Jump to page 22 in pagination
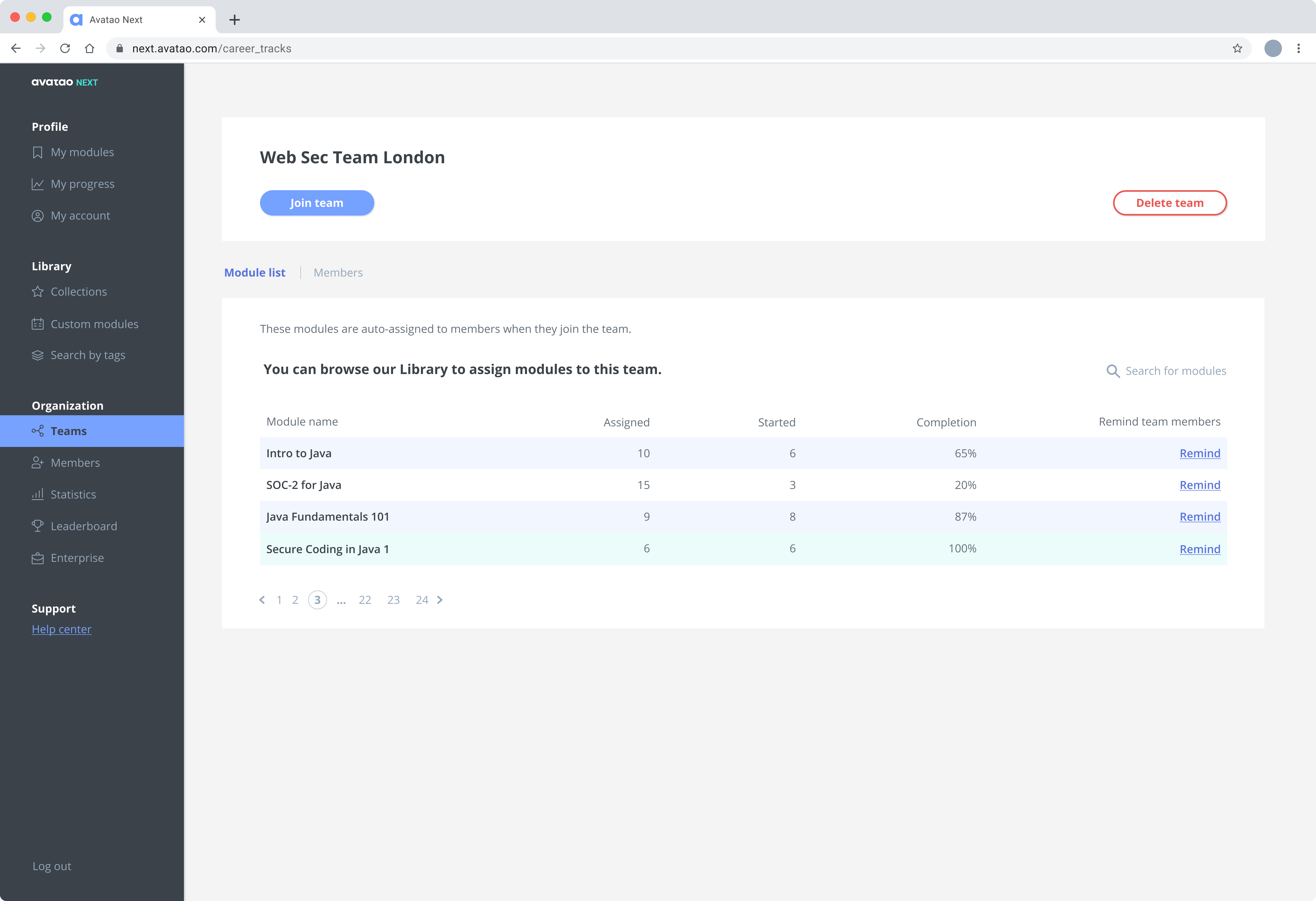 click(x=365, y=600)
